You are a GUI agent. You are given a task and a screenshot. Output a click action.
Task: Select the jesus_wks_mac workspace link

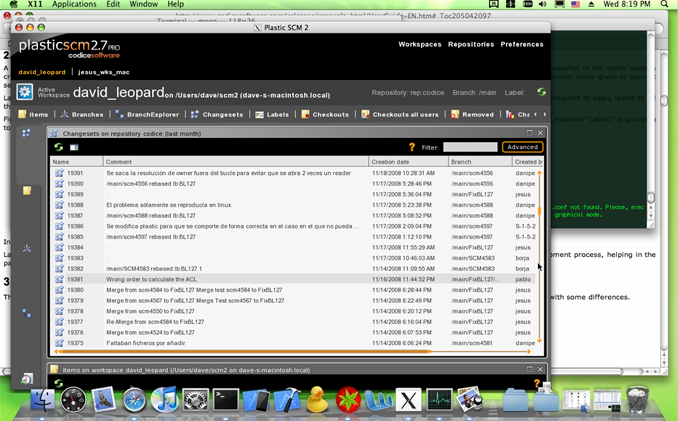(x=104, y=72)
